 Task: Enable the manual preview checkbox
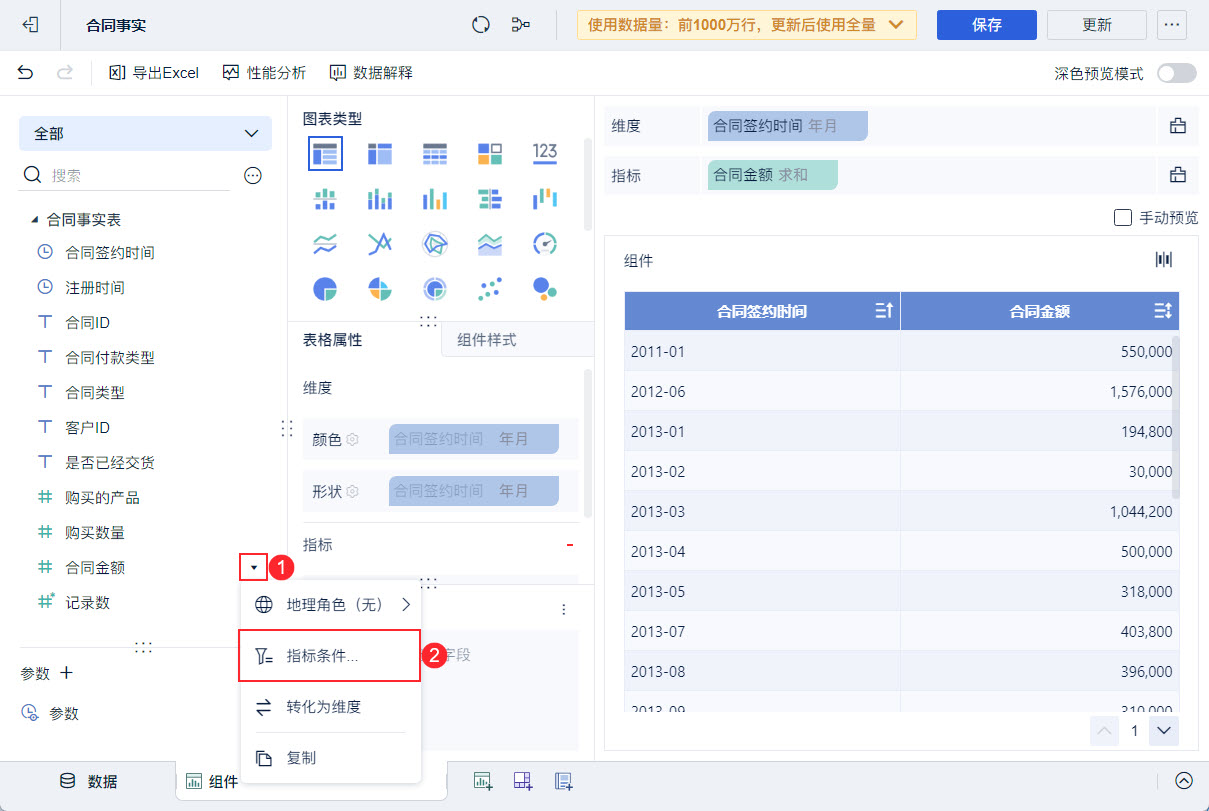pos(1123,218)
